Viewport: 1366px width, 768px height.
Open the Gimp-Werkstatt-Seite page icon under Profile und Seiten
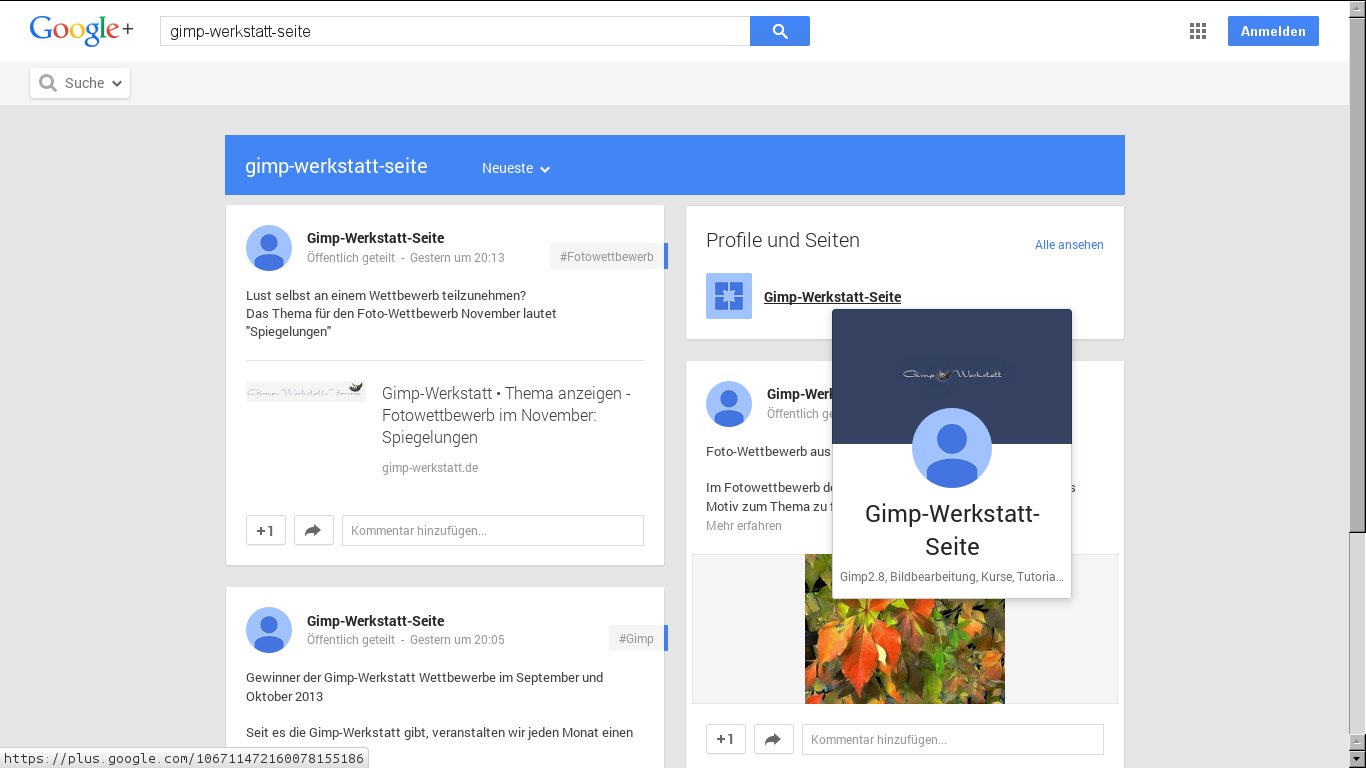click(x=729, y=296)
